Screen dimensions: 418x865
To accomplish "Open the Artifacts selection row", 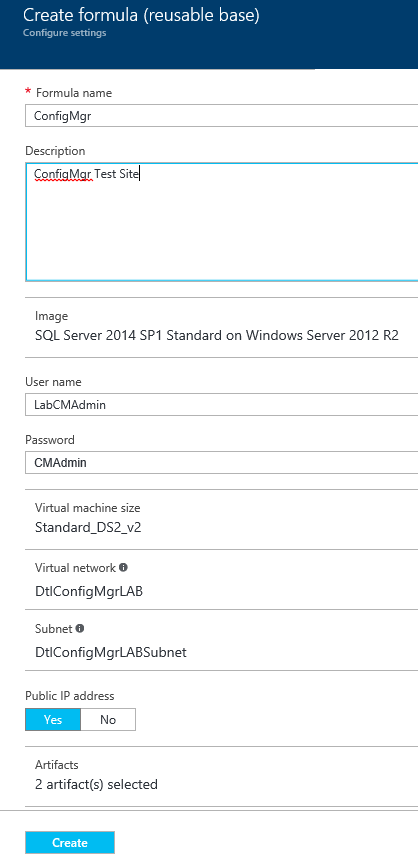I will click(x=222, y=776).
